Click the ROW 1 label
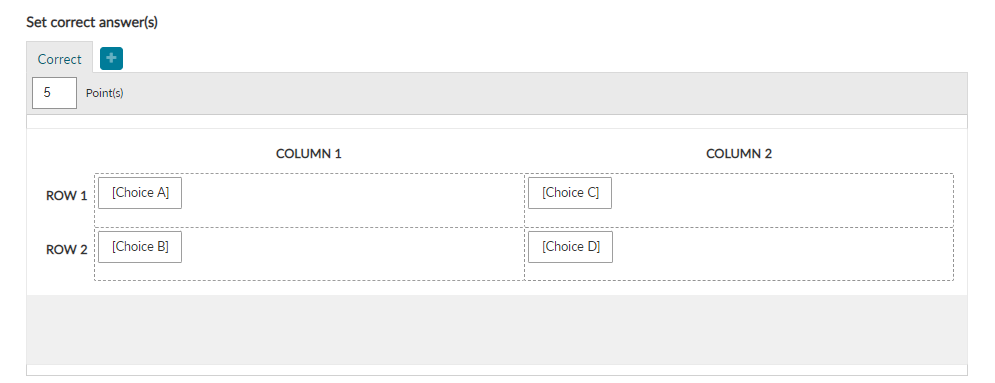 click(x=67, y=196)
